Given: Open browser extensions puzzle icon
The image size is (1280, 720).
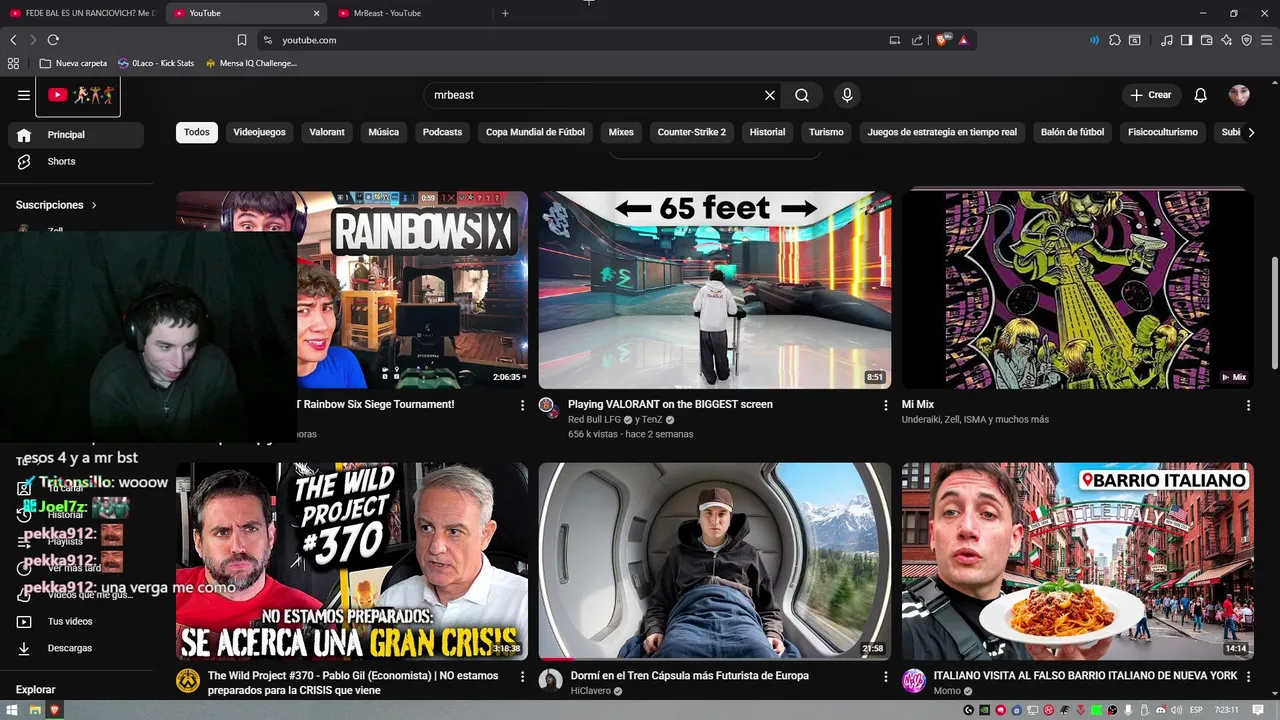Looking at the screenshot, I should coord(1115,40).
